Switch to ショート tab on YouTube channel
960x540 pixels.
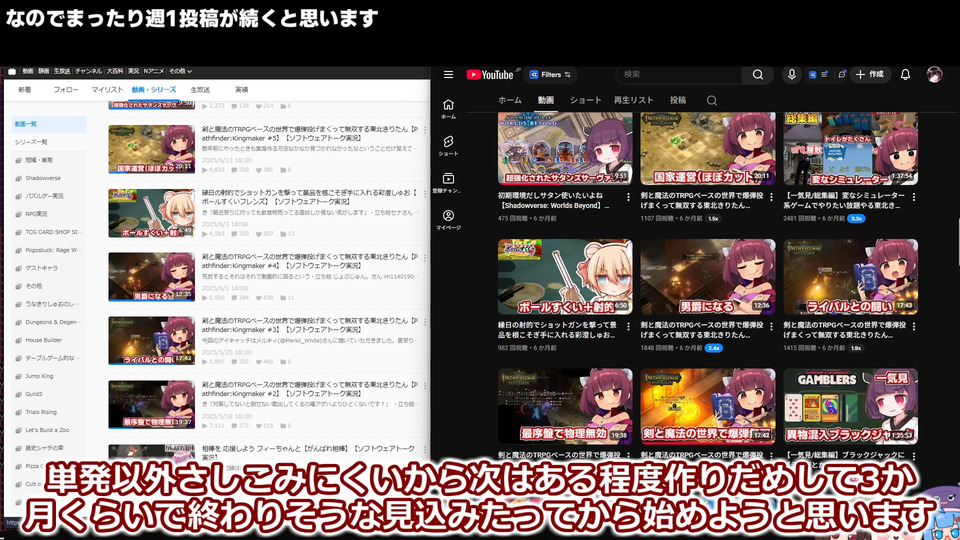585,100
